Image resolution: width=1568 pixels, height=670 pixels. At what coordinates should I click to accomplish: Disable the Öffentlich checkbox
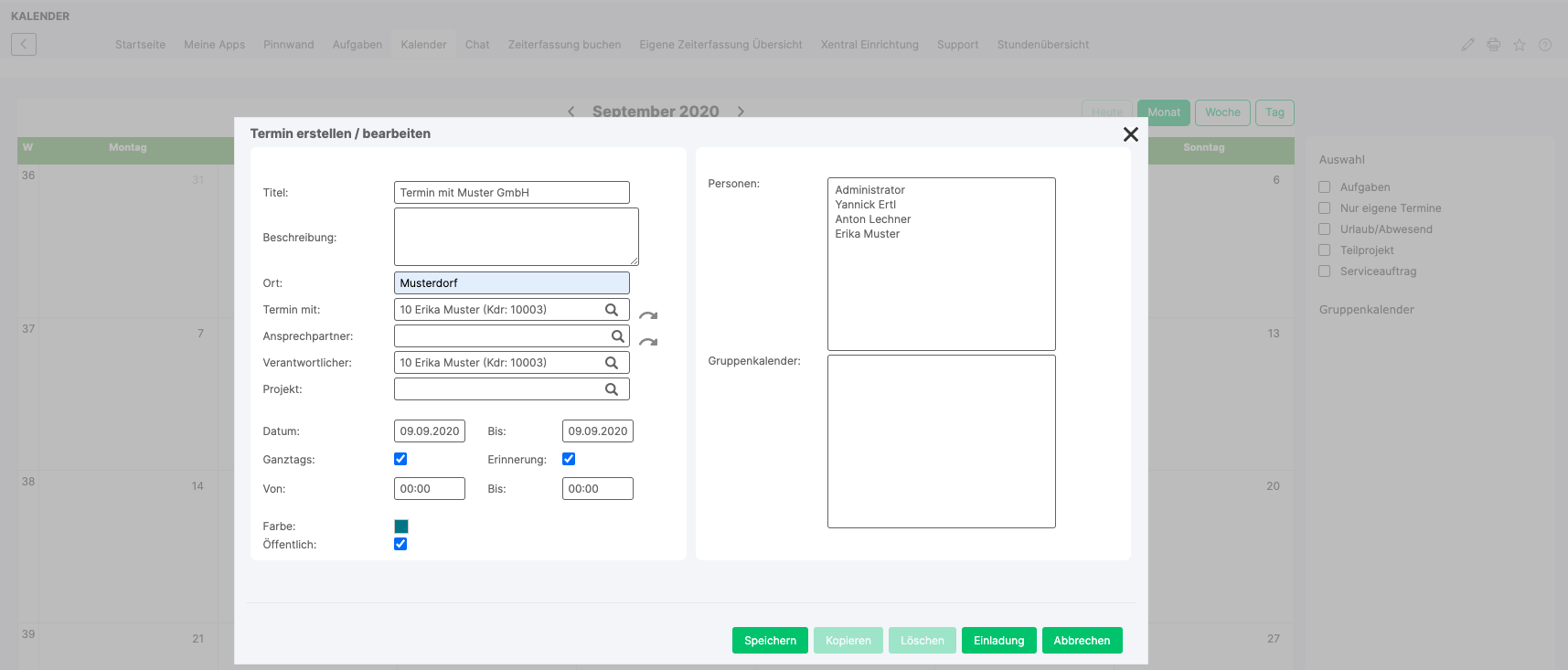(400, 544)
